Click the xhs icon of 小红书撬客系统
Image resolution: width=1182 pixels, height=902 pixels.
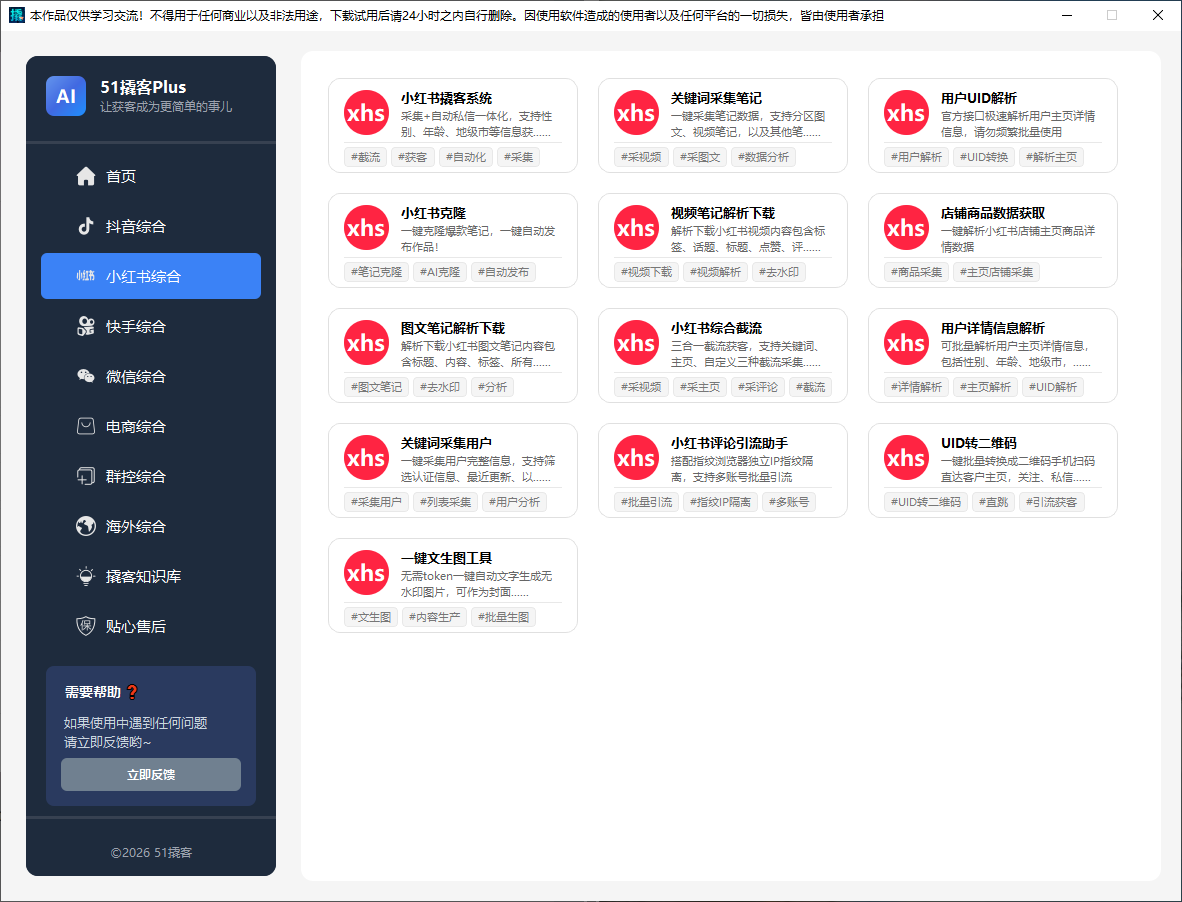[366, 113]
